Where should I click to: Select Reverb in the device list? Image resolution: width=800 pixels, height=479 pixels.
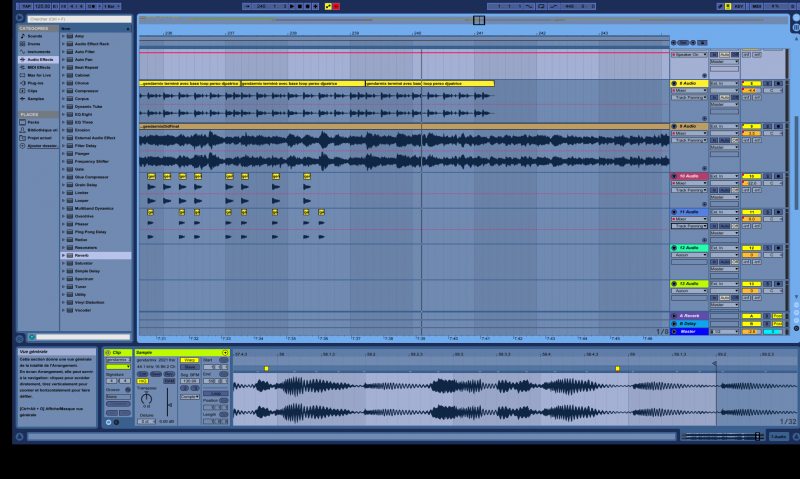tap(82, 255)
